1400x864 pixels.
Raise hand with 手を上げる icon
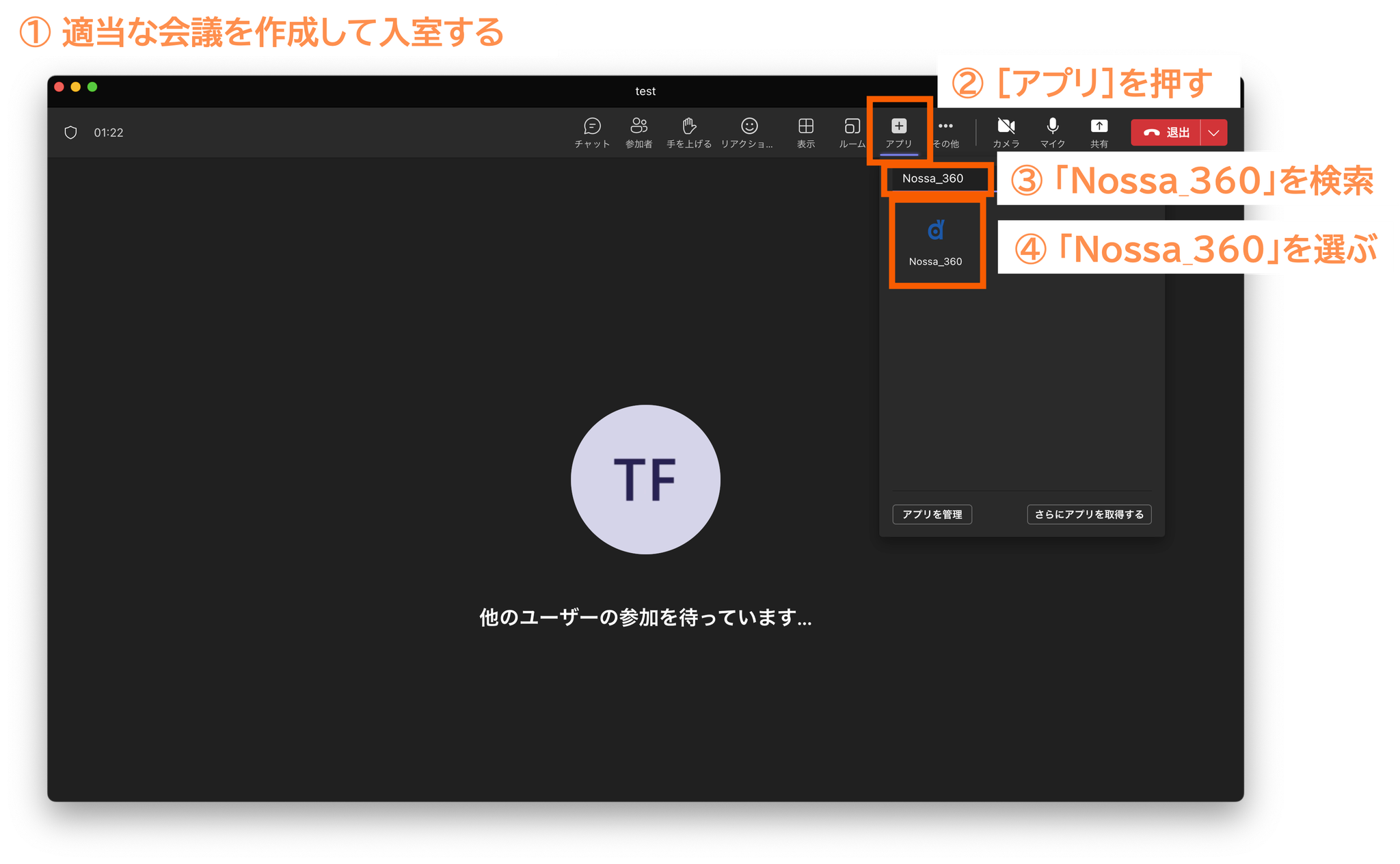[x=689, y=132]
